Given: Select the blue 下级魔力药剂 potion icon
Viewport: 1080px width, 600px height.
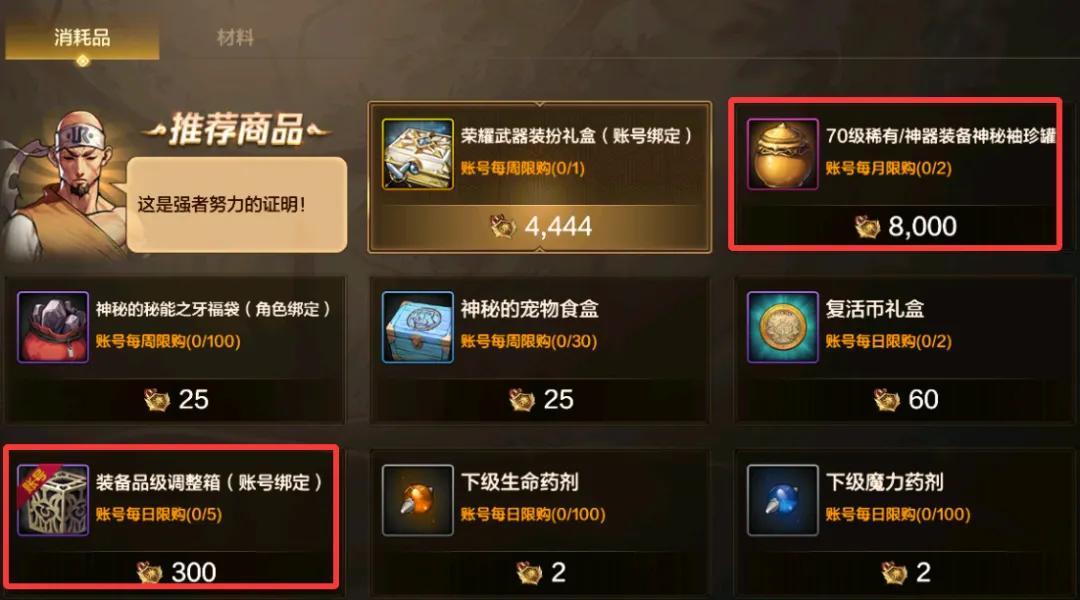Looking at the screenshot, I should (x=782, y=500).
